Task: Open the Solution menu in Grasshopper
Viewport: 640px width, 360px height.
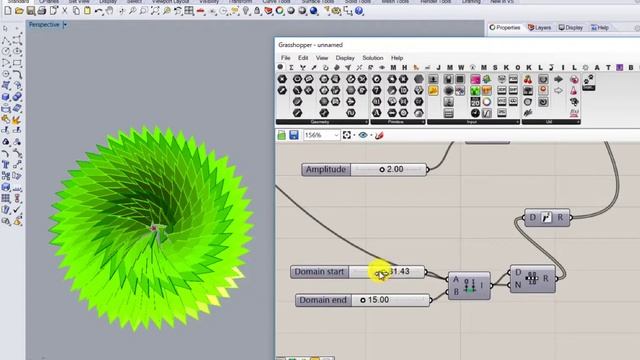Action: click(x=373, y=58)
